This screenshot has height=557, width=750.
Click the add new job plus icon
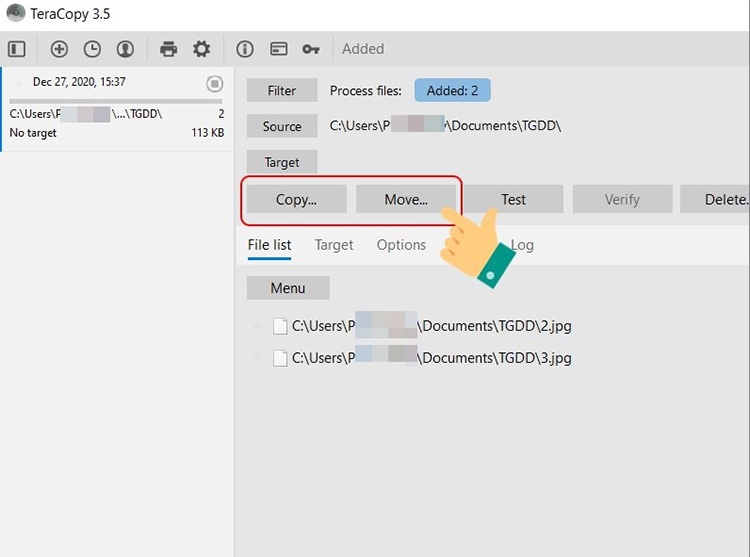point(59,49)
